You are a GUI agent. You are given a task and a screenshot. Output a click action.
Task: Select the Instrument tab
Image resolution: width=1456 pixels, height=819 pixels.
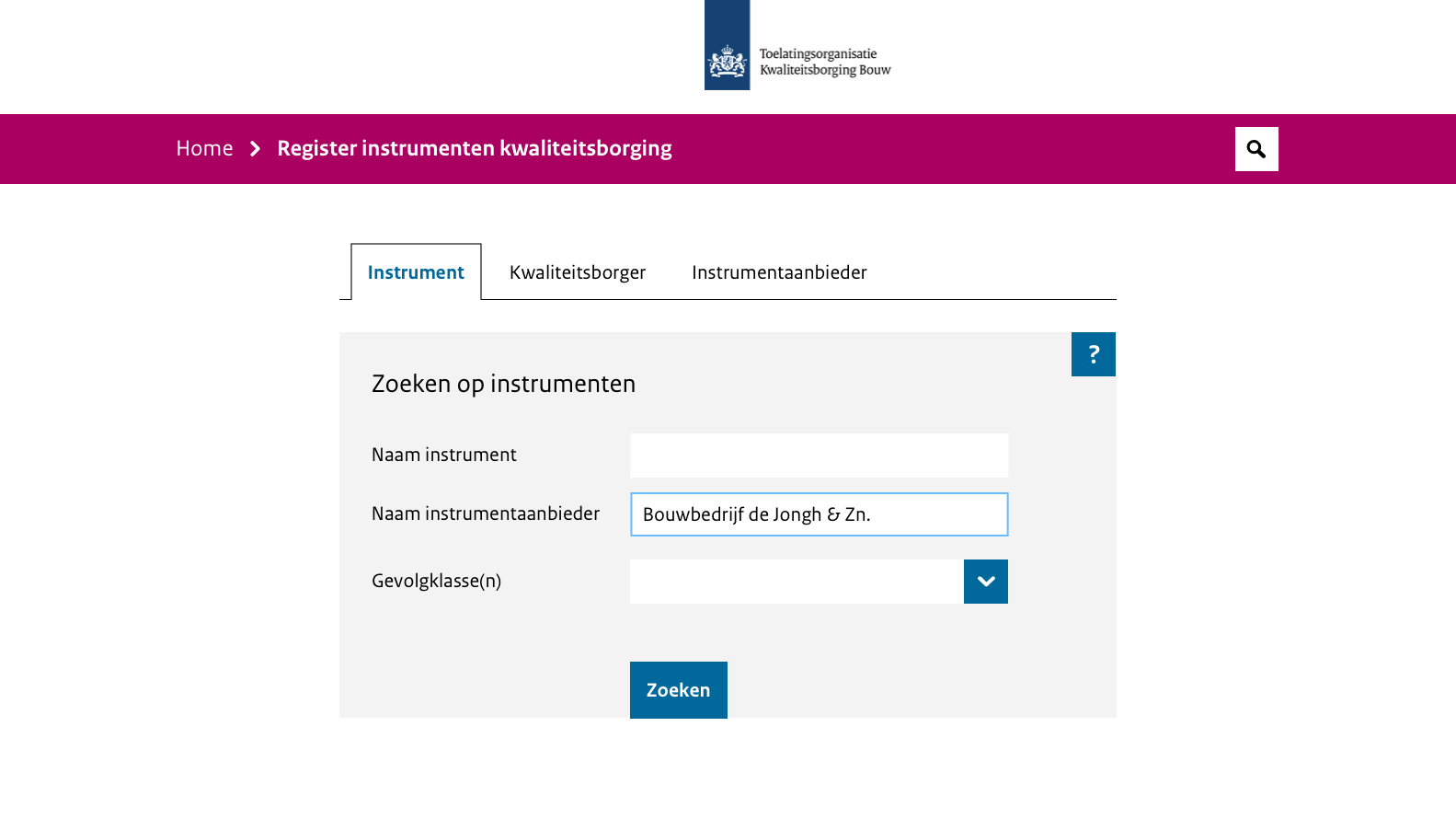click(416, 272)
